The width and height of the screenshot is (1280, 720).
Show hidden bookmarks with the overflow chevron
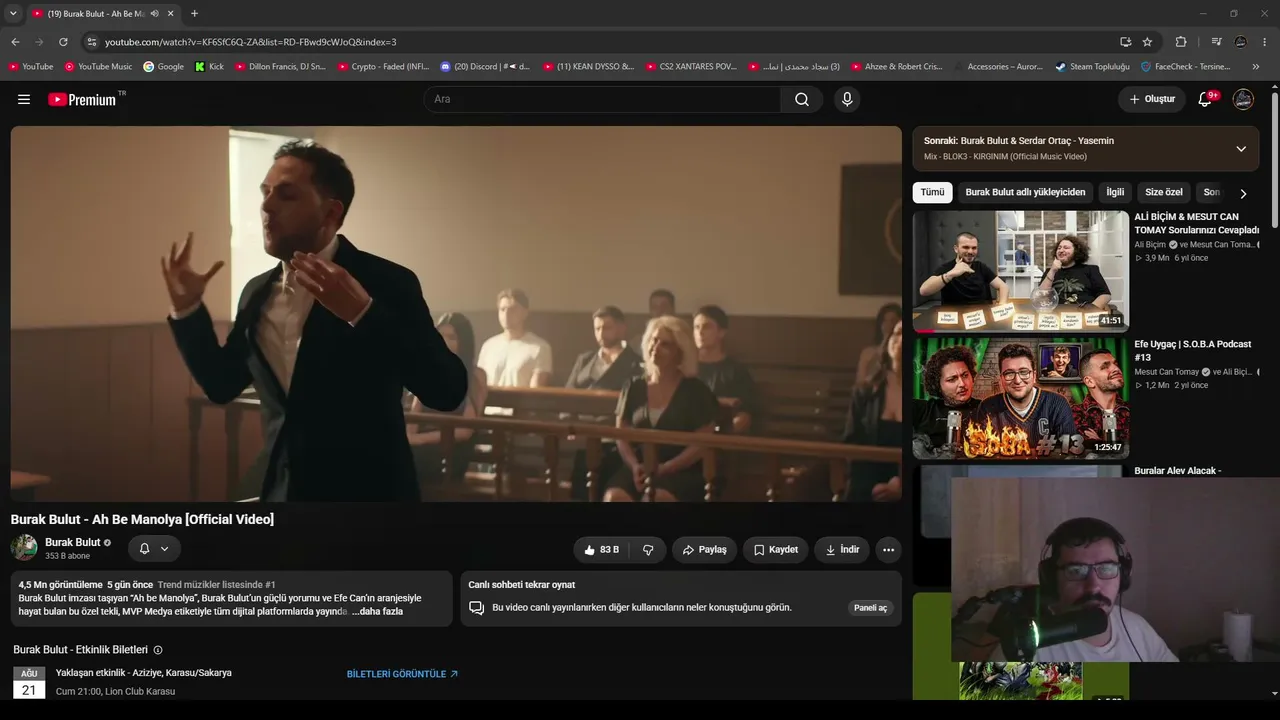(x=1256, y=67)
